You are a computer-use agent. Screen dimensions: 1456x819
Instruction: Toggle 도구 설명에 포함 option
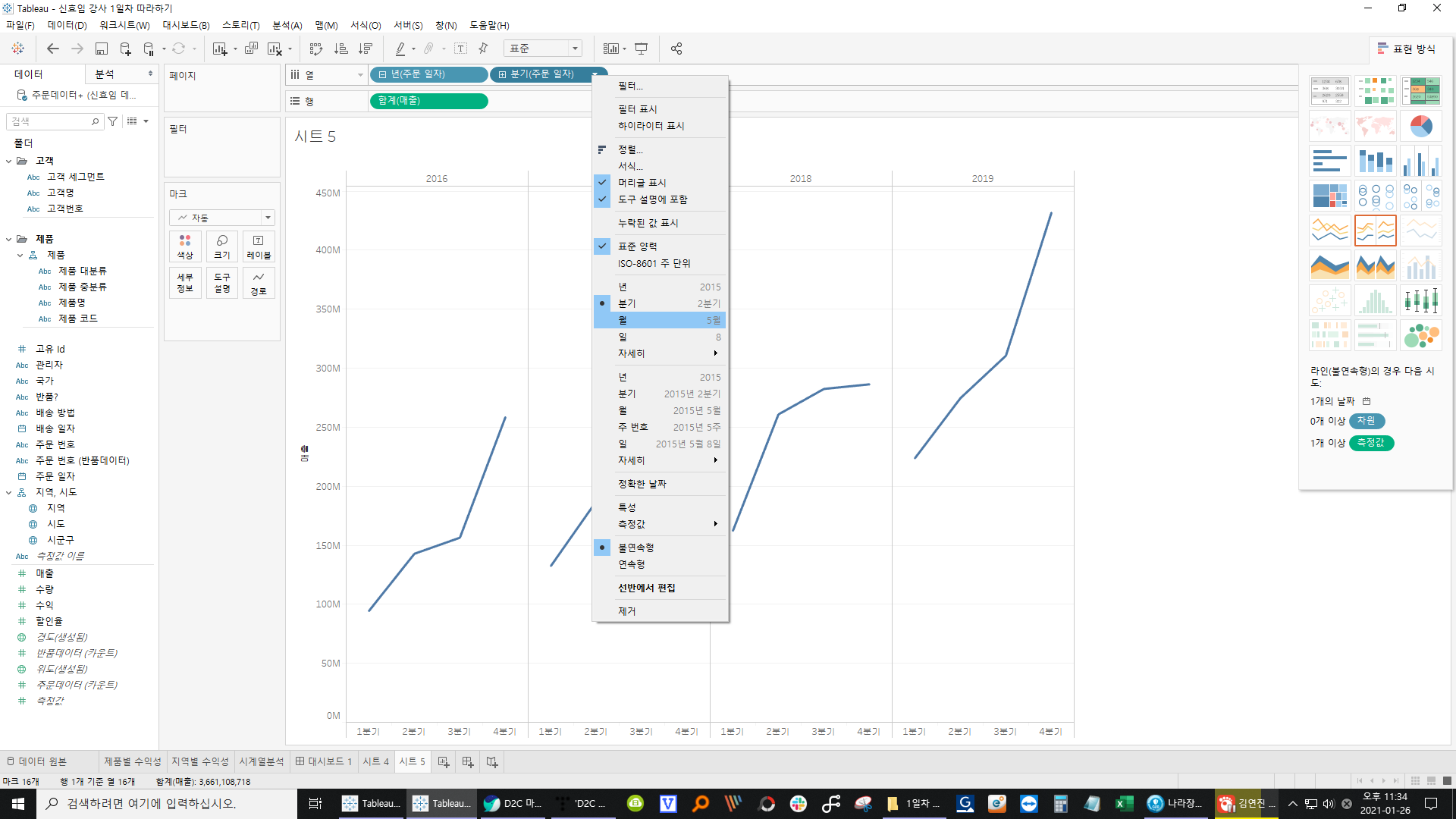coord(660,199)
